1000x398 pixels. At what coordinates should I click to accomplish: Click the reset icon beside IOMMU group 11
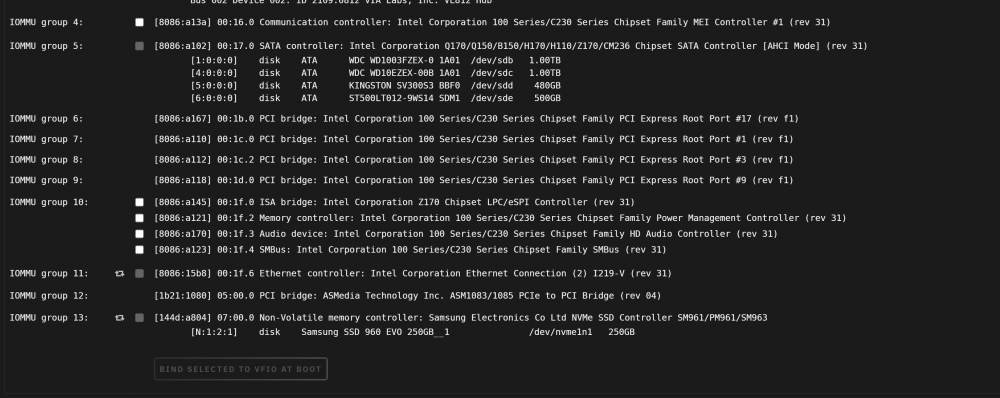click(x=119, y=274)
